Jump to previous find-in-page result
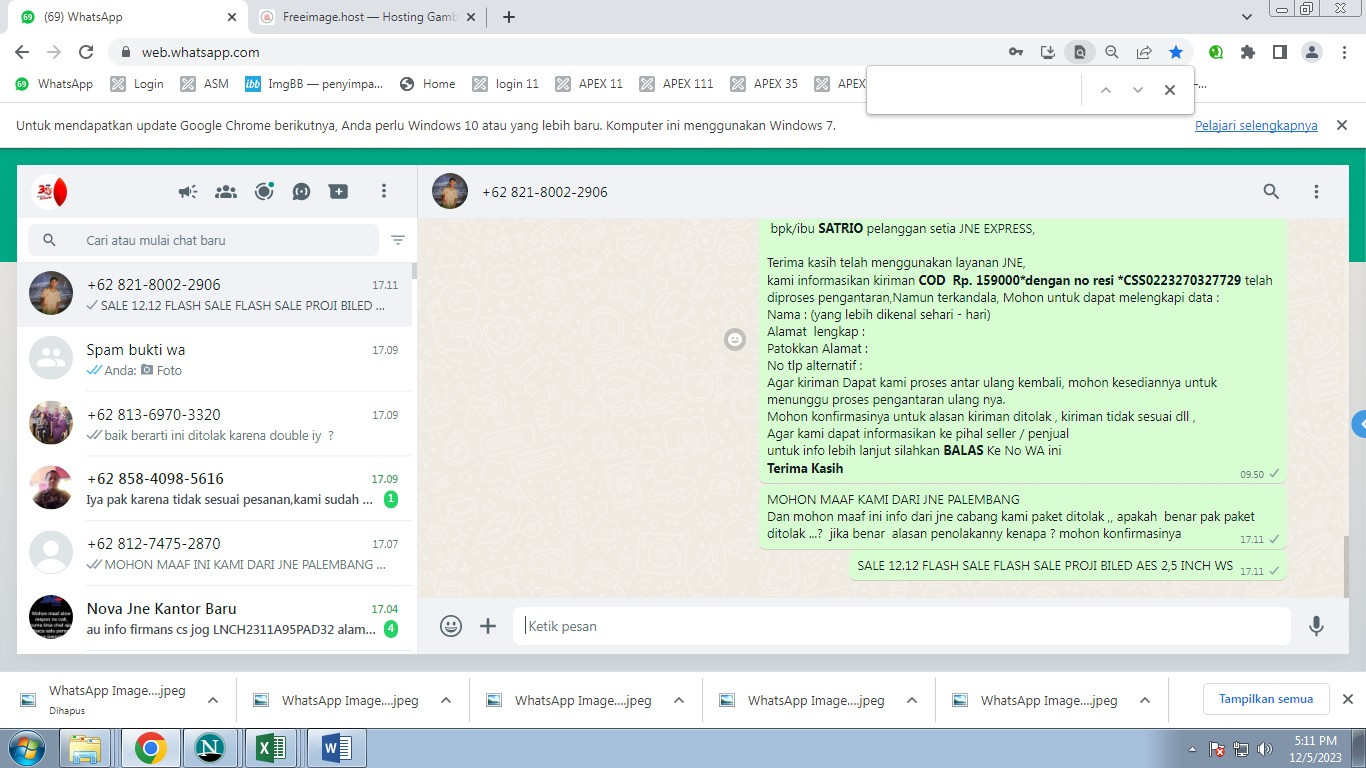Viewport: 1366px width, 768px height. pos(1106,90)
